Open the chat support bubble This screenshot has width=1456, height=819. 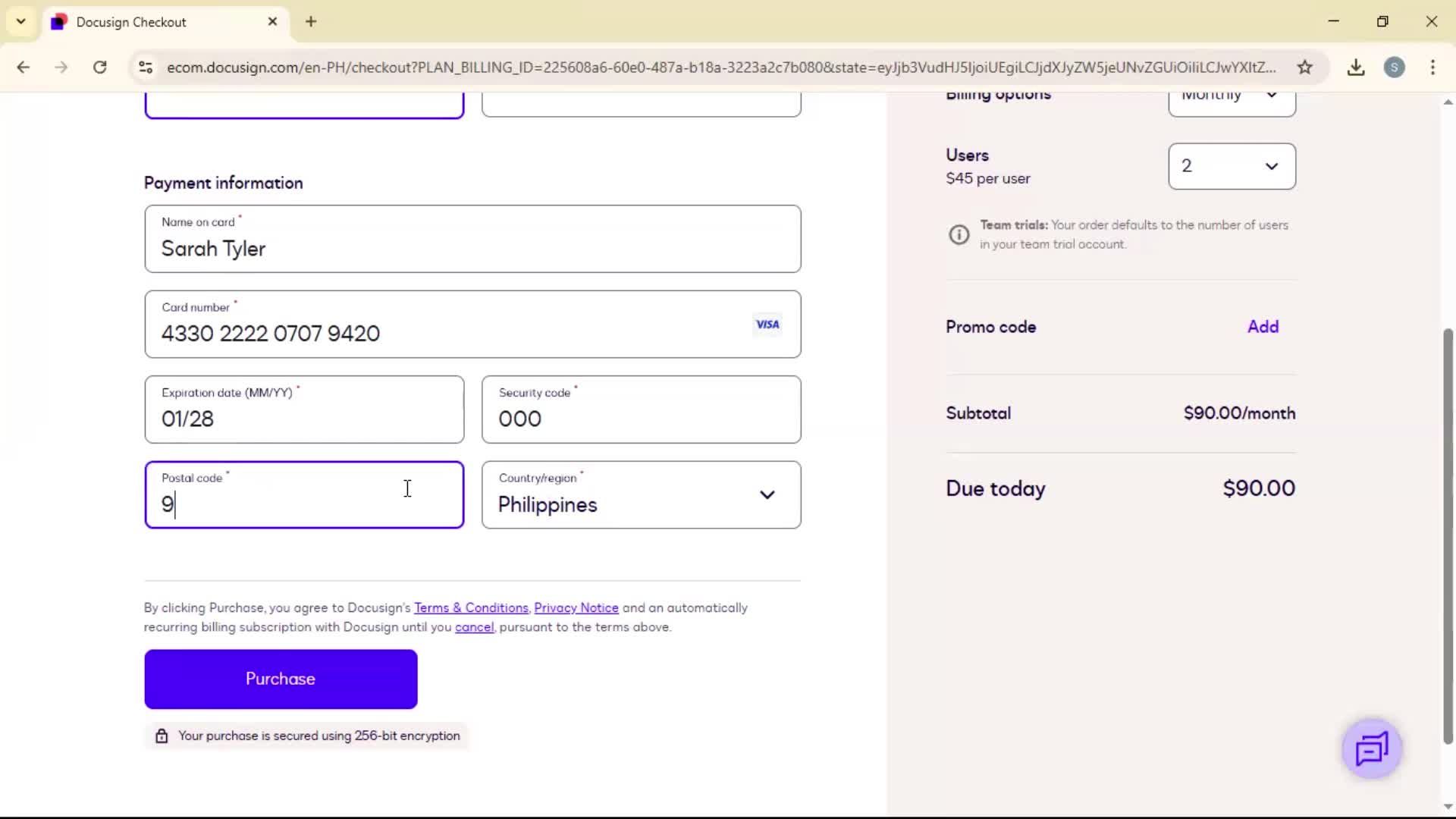coord(1371,748)
